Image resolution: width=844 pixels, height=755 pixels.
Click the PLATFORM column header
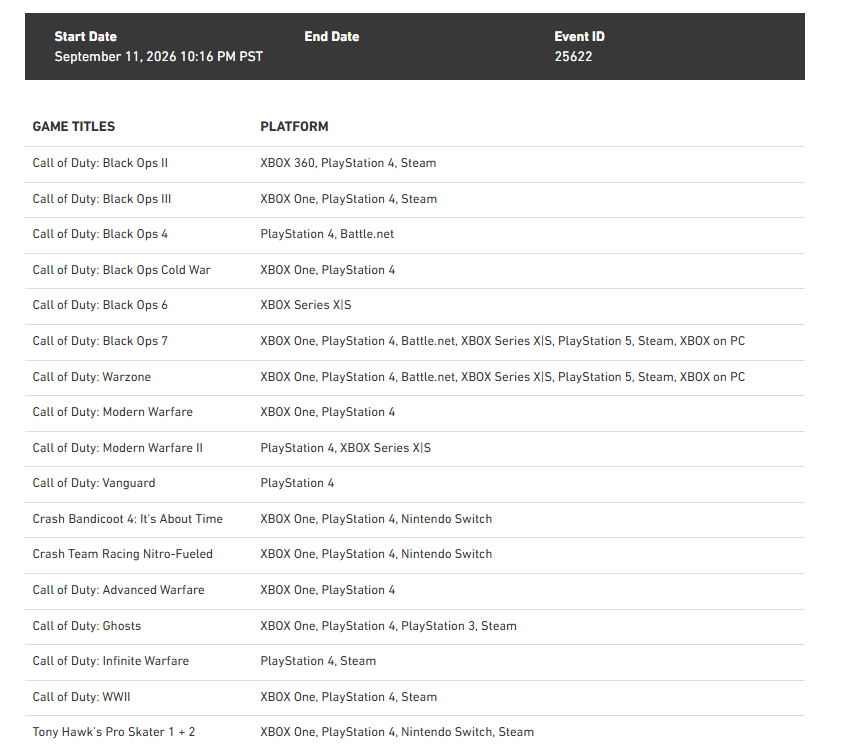pos(294,126)
